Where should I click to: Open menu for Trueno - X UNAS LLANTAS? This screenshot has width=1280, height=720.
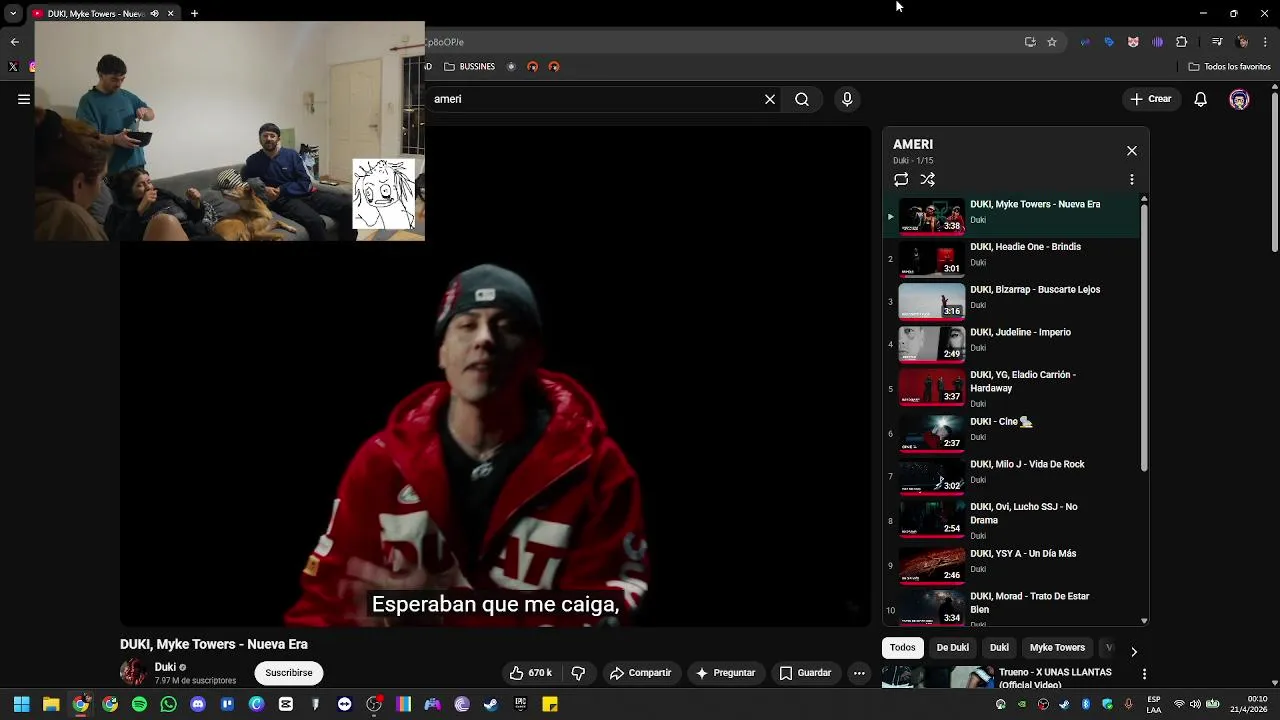coord(1144,674)
